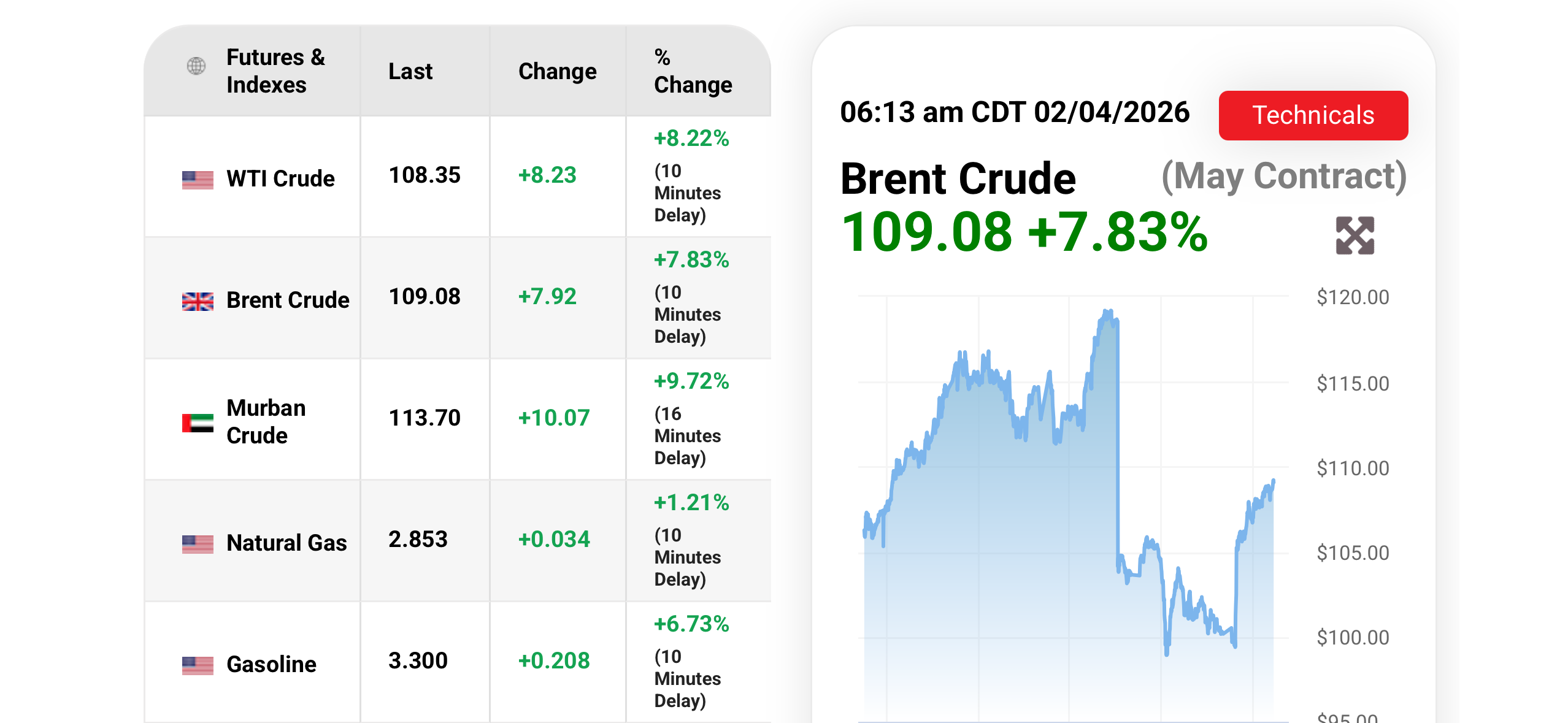The width and height of the screenshot is (1568, 723).
Task: Sort by the Change column header
Action: point(557,71)
